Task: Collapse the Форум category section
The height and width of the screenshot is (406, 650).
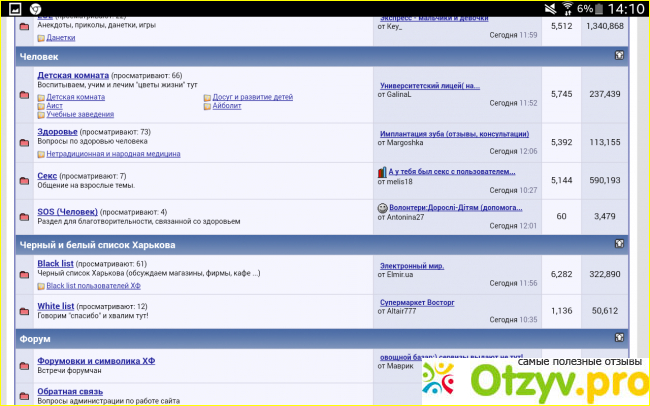Action: tap(620, 339)
